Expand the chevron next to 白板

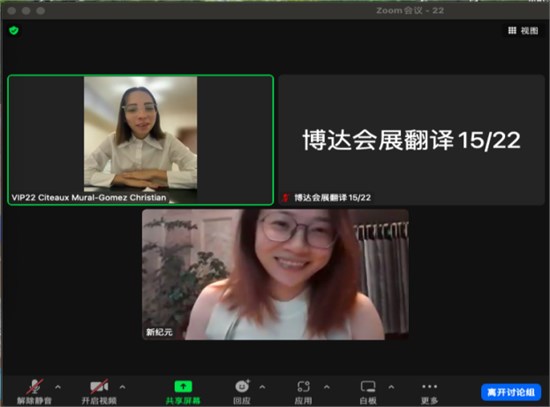tap(391, 387)
